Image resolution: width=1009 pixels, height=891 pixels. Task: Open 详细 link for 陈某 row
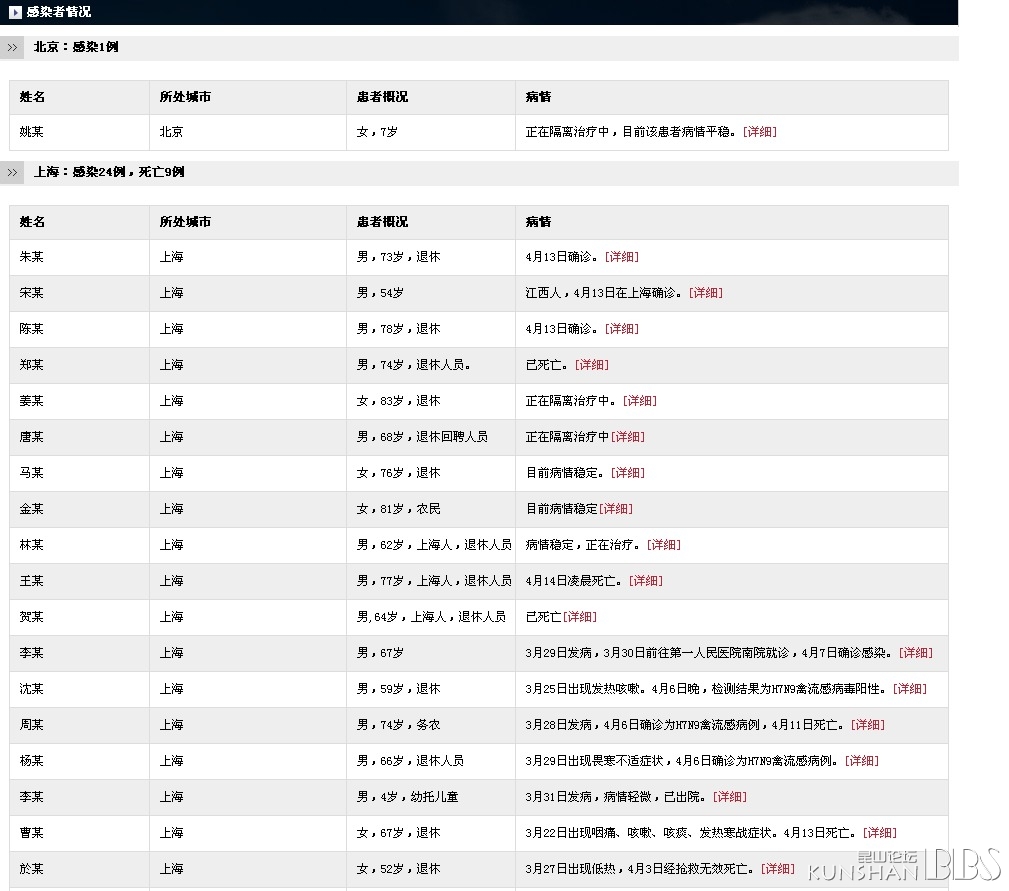click(622, 329)
